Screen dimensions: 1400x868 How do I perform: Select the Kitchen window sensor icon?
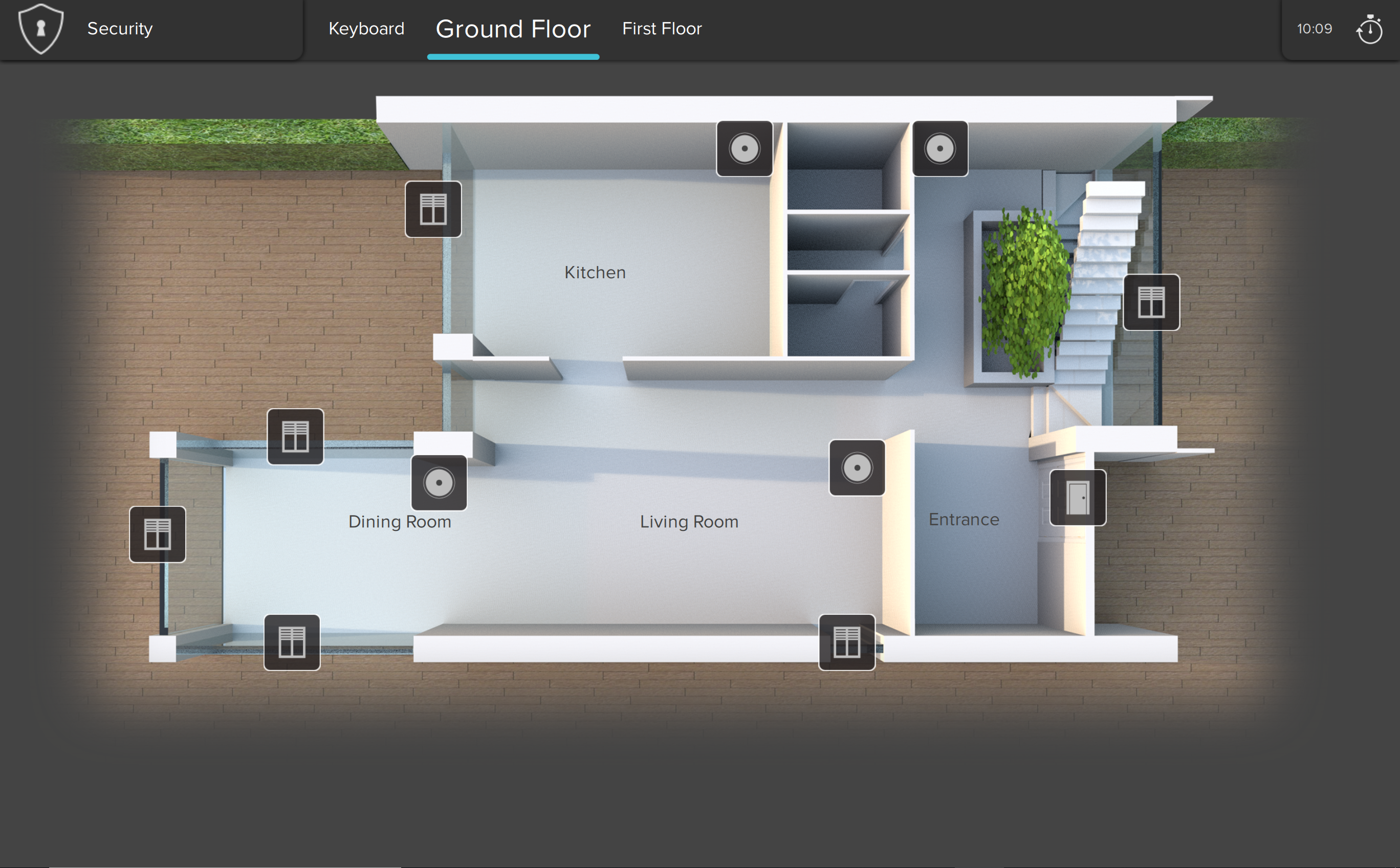coord(433,209)
